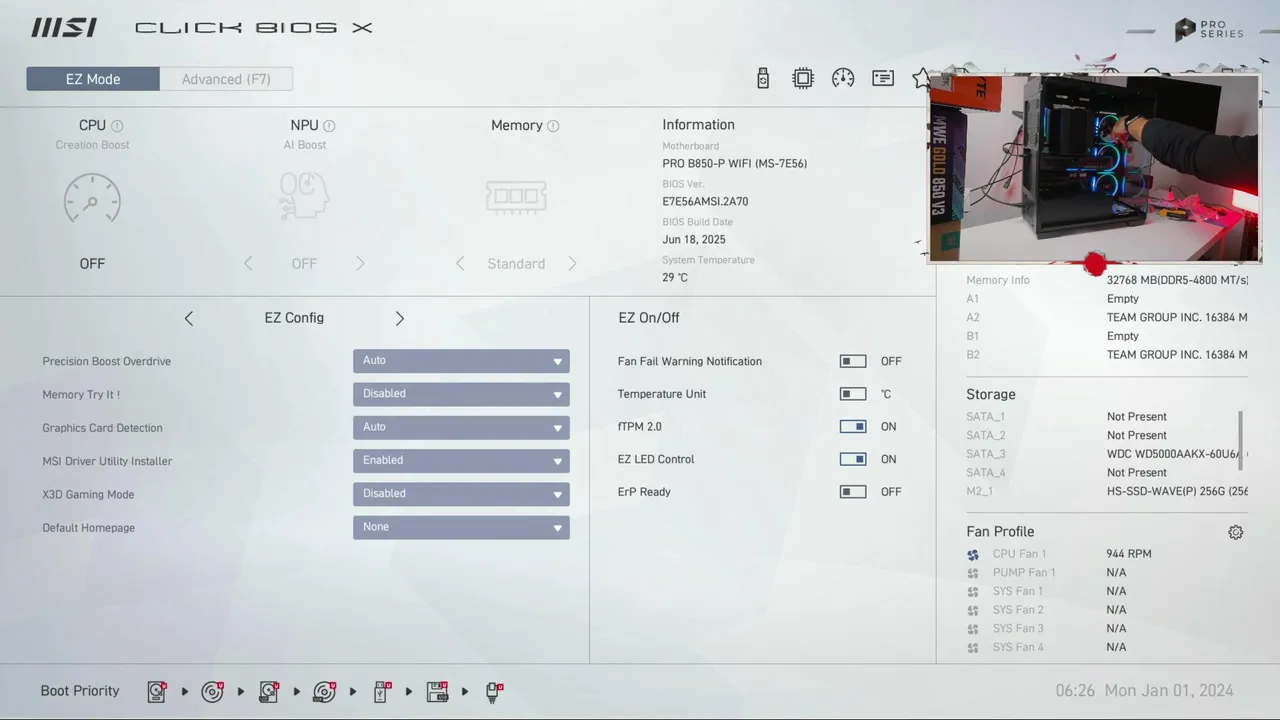Click the PUMP Fan 1 fan icon
Image resolution: width=1280 pixels, height=720 pixels.
973,573
